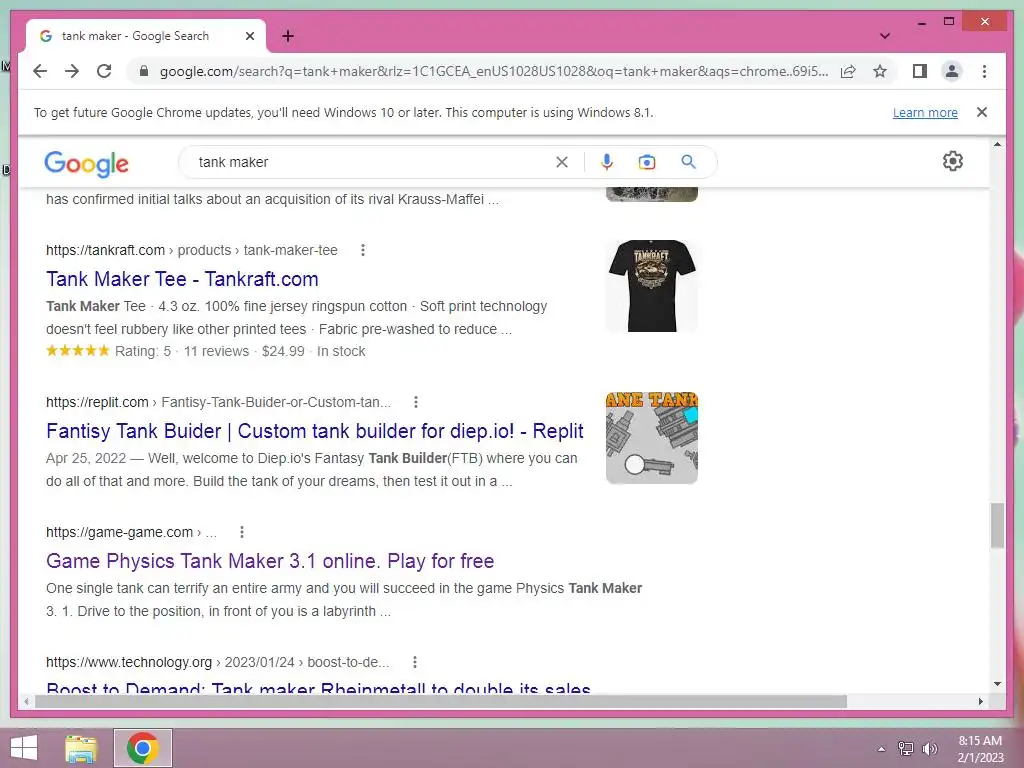Open the Chrome side panel icon

tap(920, 71)
